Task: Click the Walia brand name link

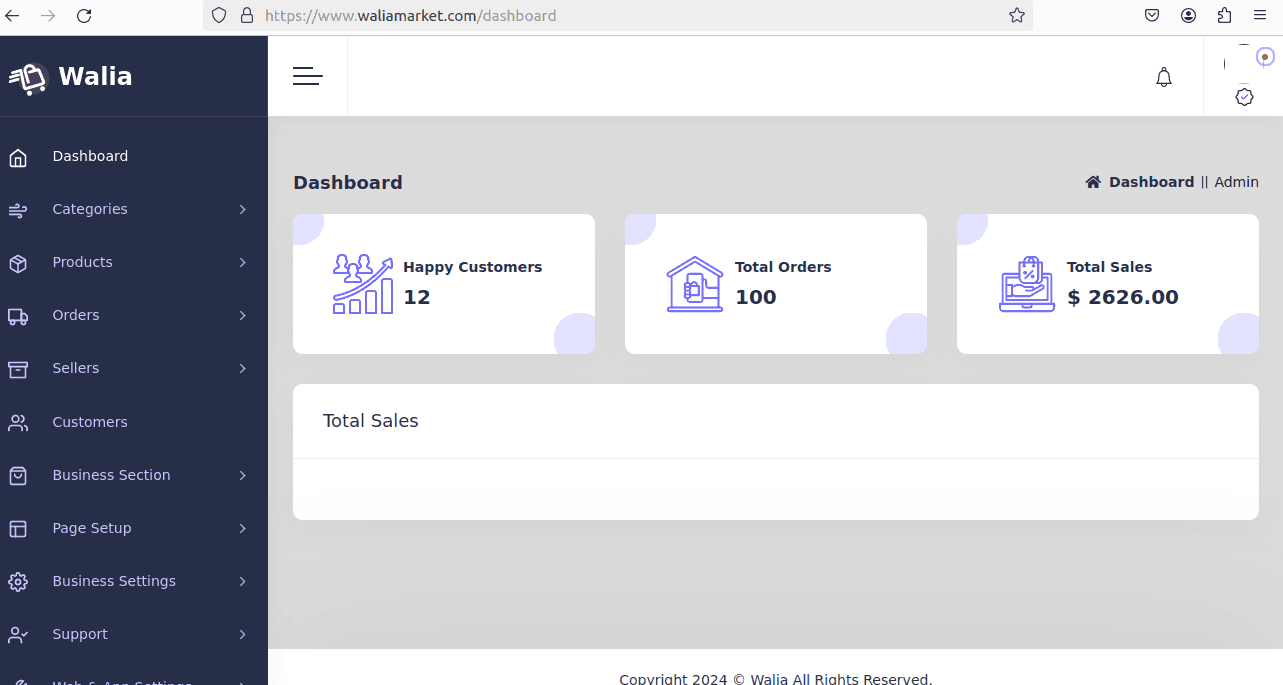Action: pos(95,77)
